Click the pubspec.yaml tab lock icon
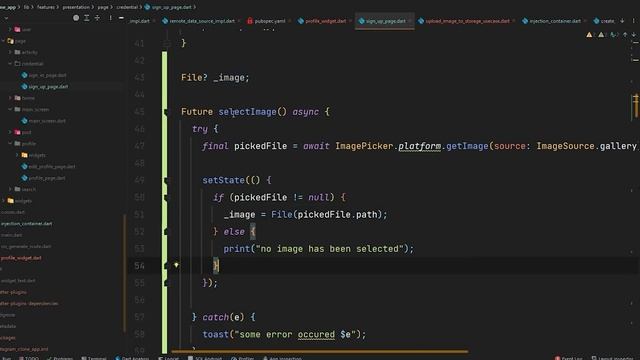 [x=250, y=21]
